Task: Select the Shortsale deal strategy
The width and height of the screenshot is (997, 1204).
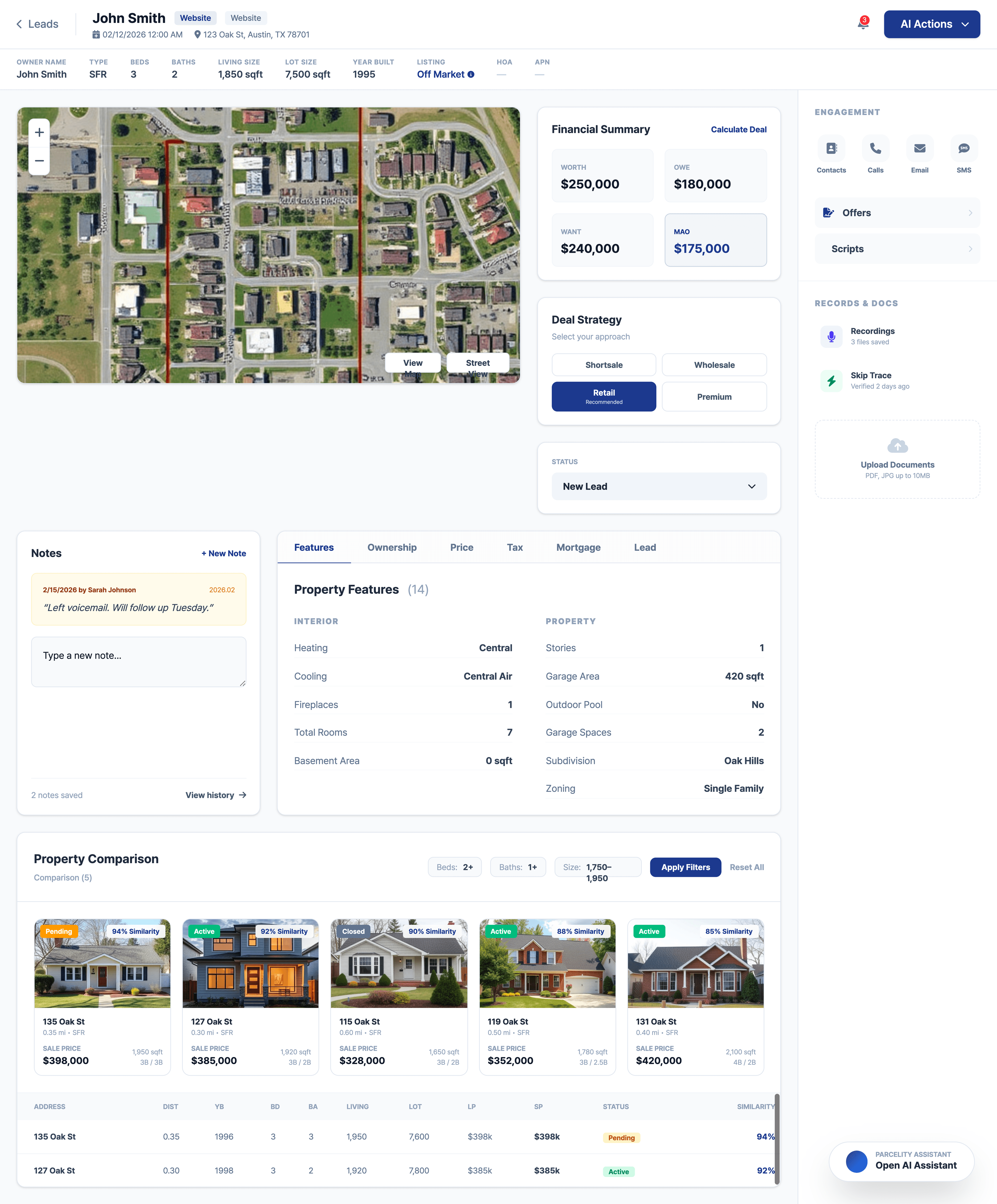Action: [603, 365]
